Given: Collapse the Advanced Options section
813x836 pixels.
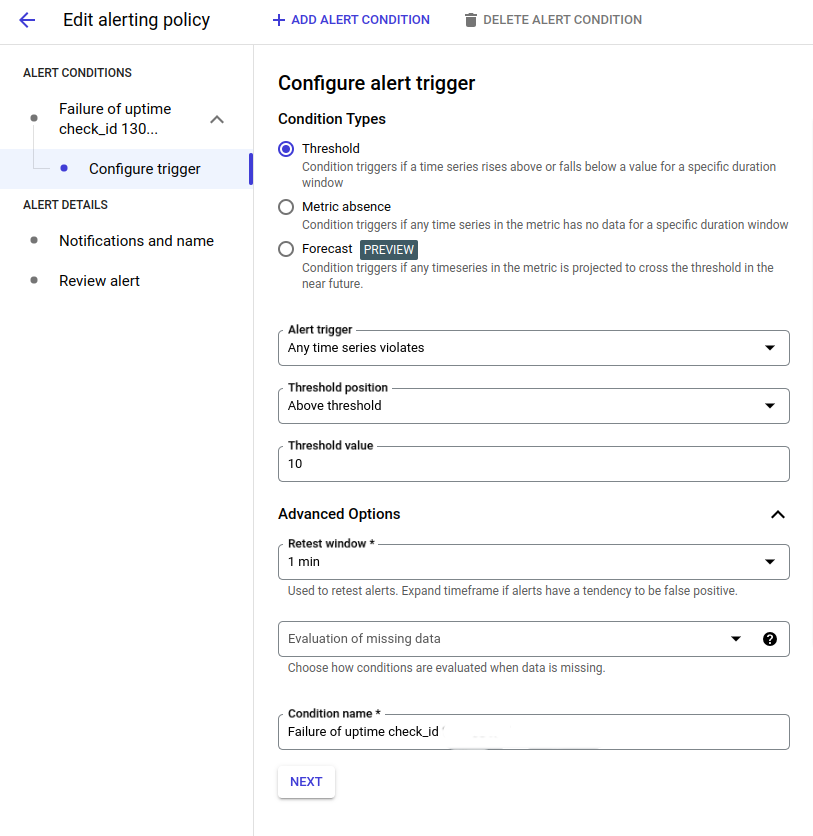Looking at the screenshot, I should pyautogui.click(x=778, y=514).
